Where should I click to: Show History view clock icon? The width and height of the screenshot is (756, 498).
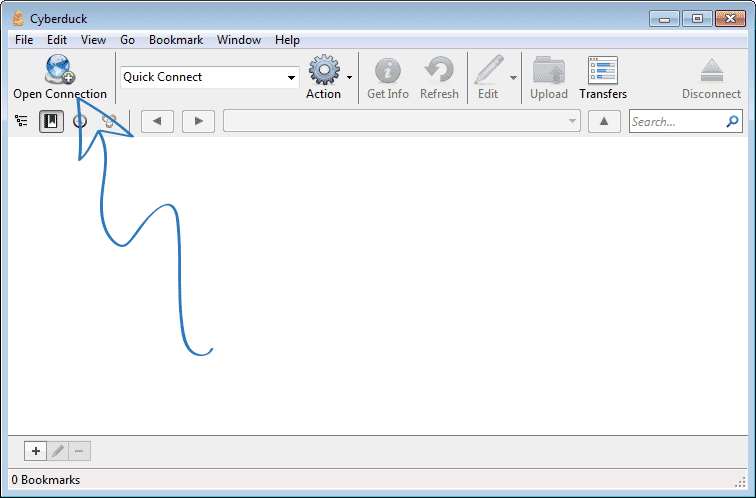point(80,121)
